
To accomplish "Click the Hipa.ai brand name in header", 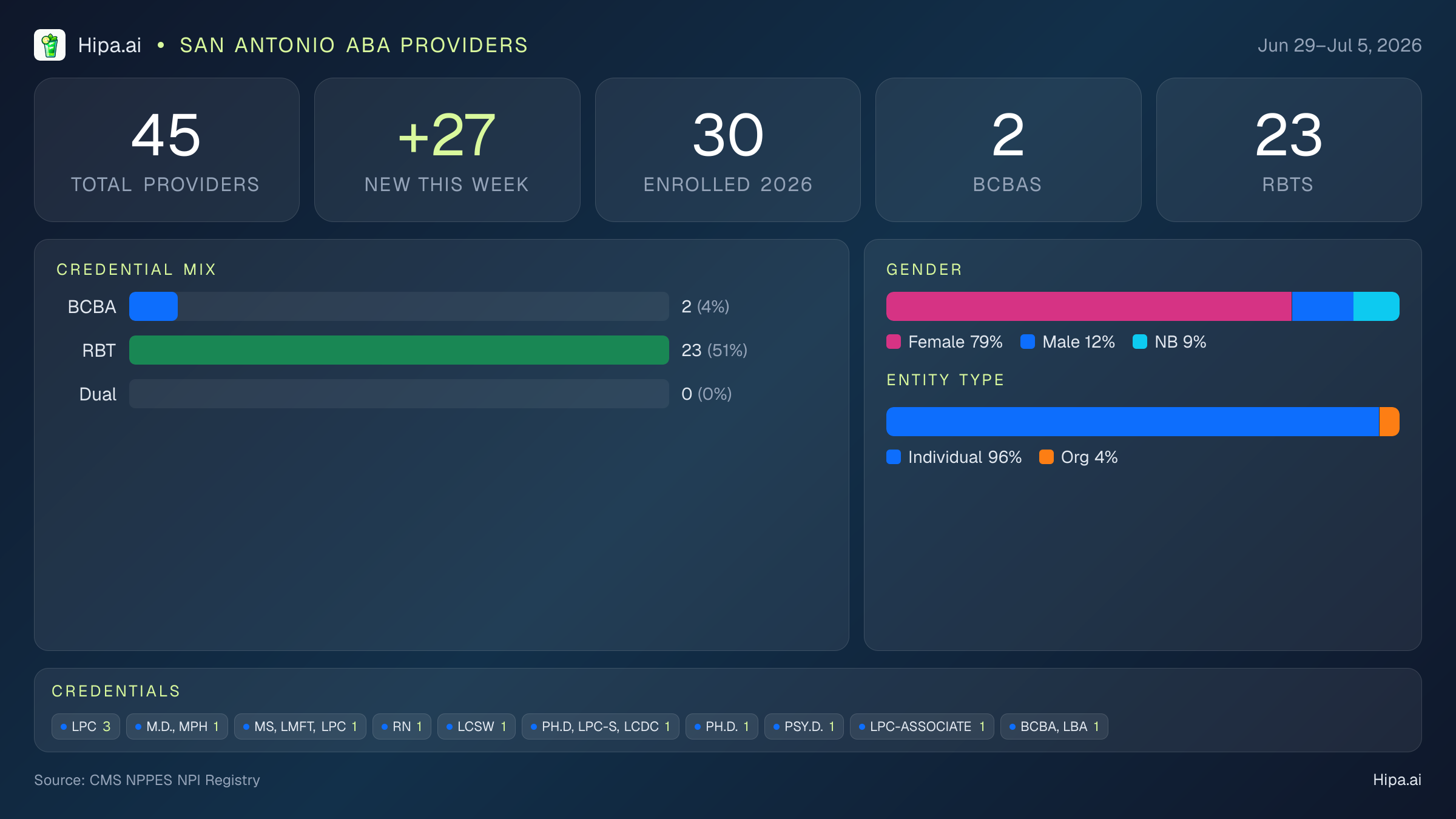I will pos(110,45).
